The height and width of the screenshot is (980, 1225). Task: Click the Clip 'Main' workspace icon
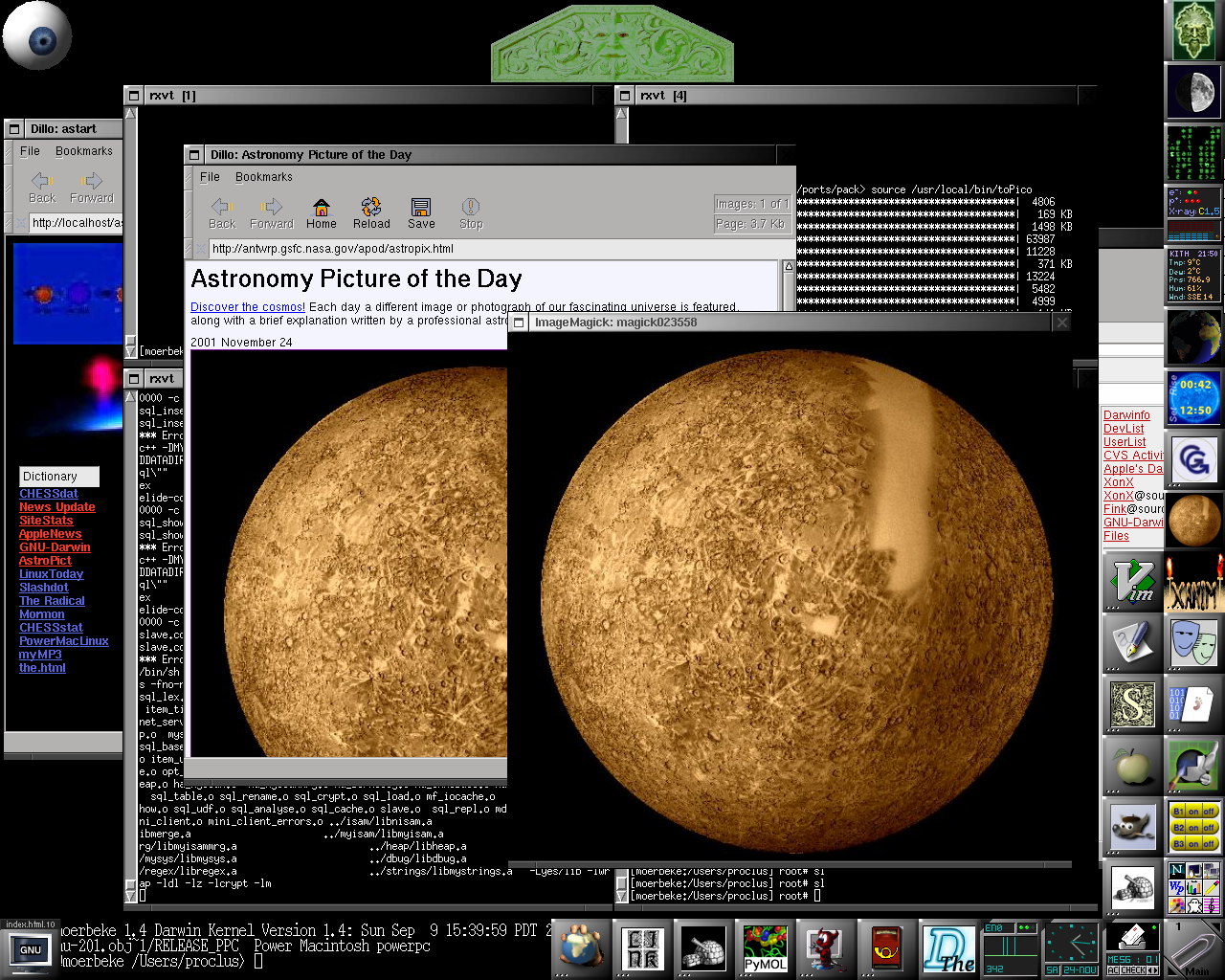[1193, 949]
